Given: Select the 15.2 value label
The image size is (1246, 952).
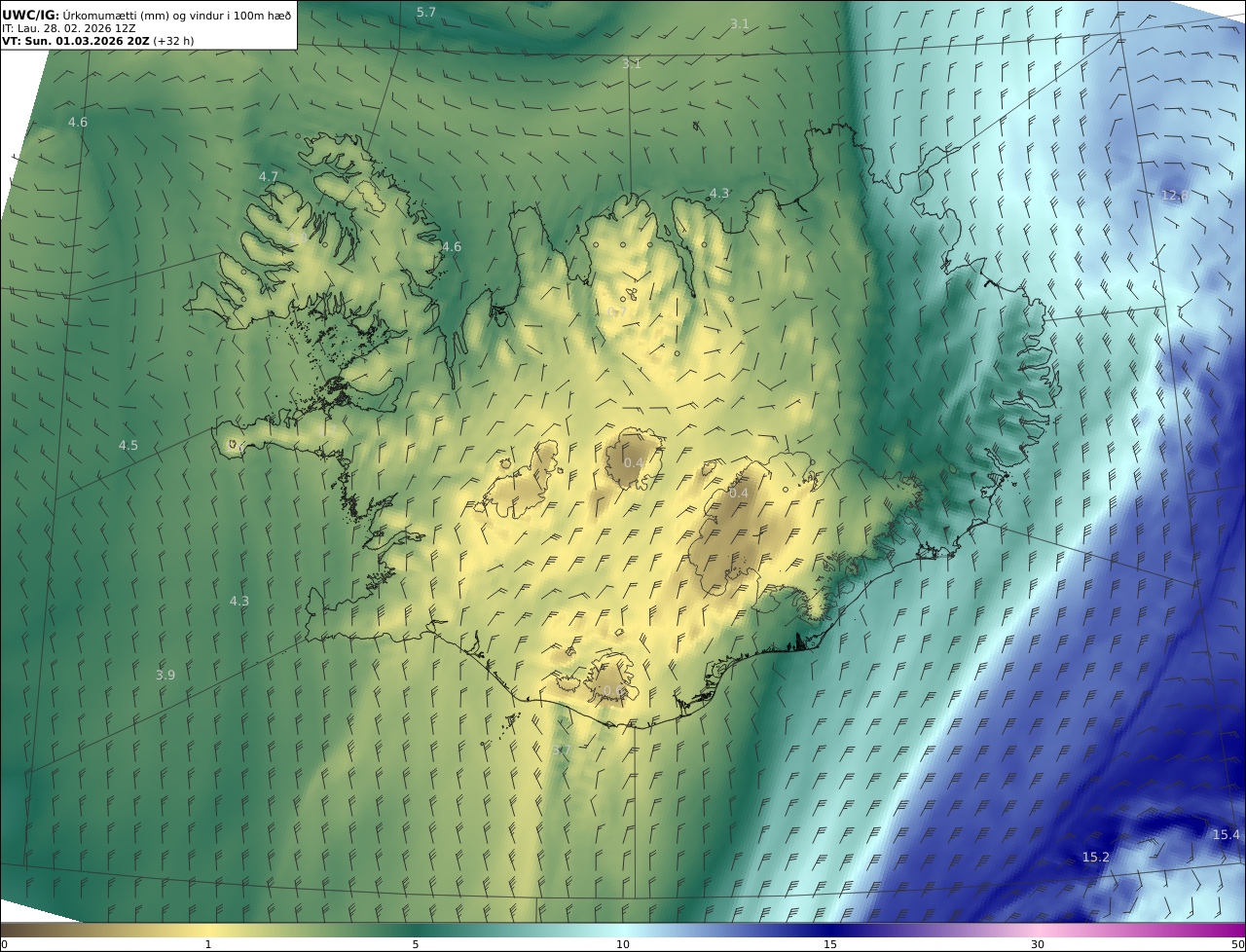Looking at the screenshot, I should [1096, 857].
